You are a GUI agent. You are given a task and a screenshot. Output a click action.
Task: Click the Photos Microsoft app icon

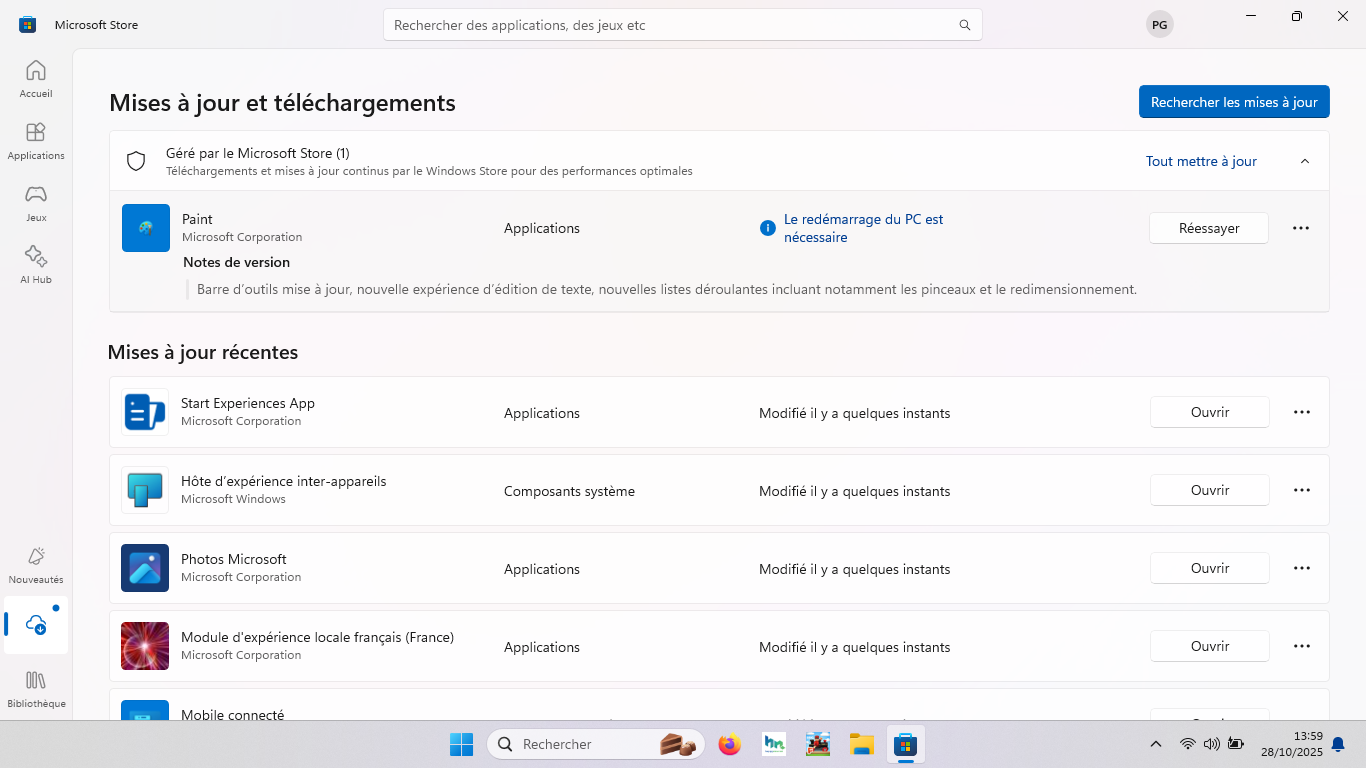tap(145, 568)
